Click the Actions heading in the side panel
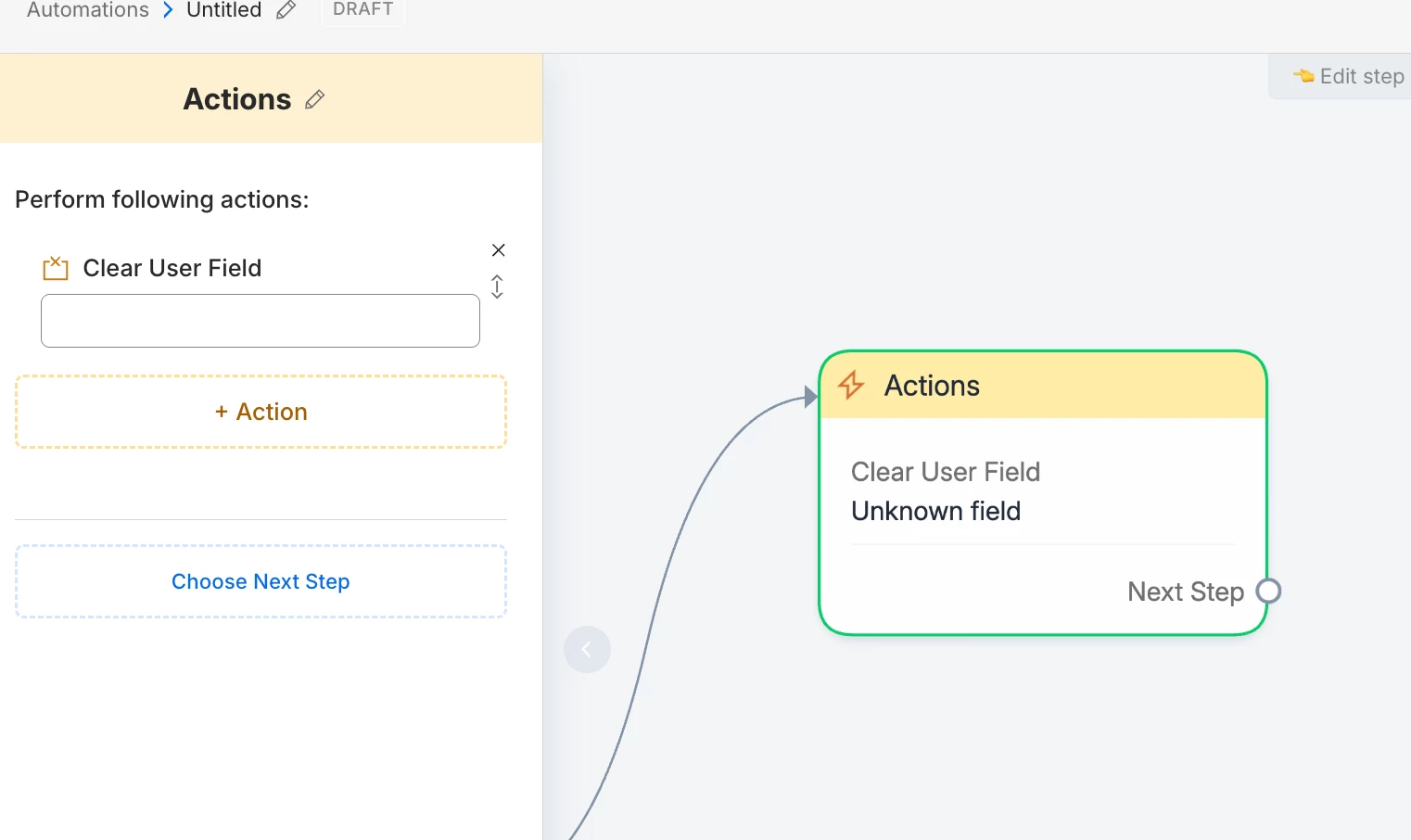The image size is (1411, 840). pos(237,99)
